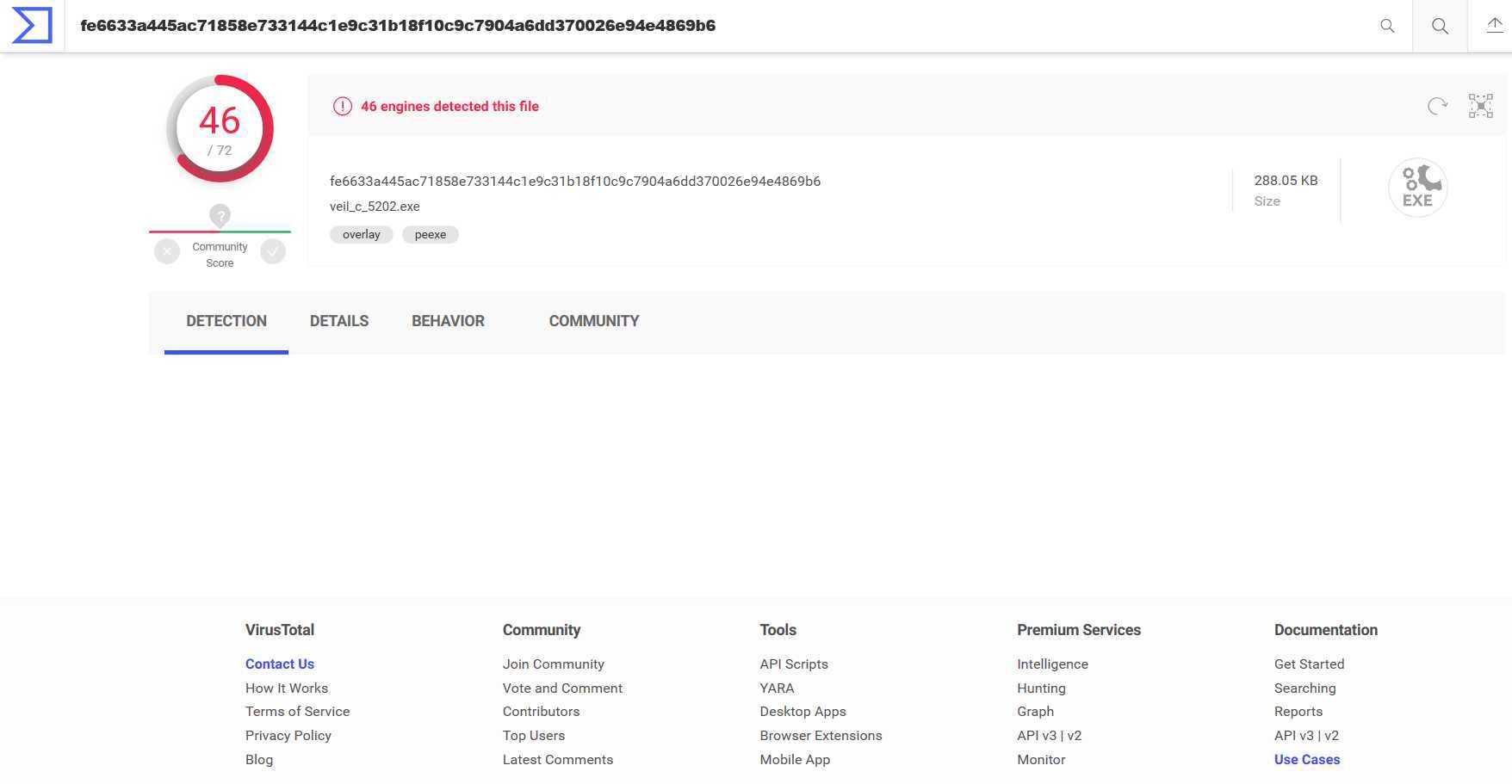Open the How It Works link
Image resolution: width=1512 pixels, height=784 pixels.
pos(287,688)
